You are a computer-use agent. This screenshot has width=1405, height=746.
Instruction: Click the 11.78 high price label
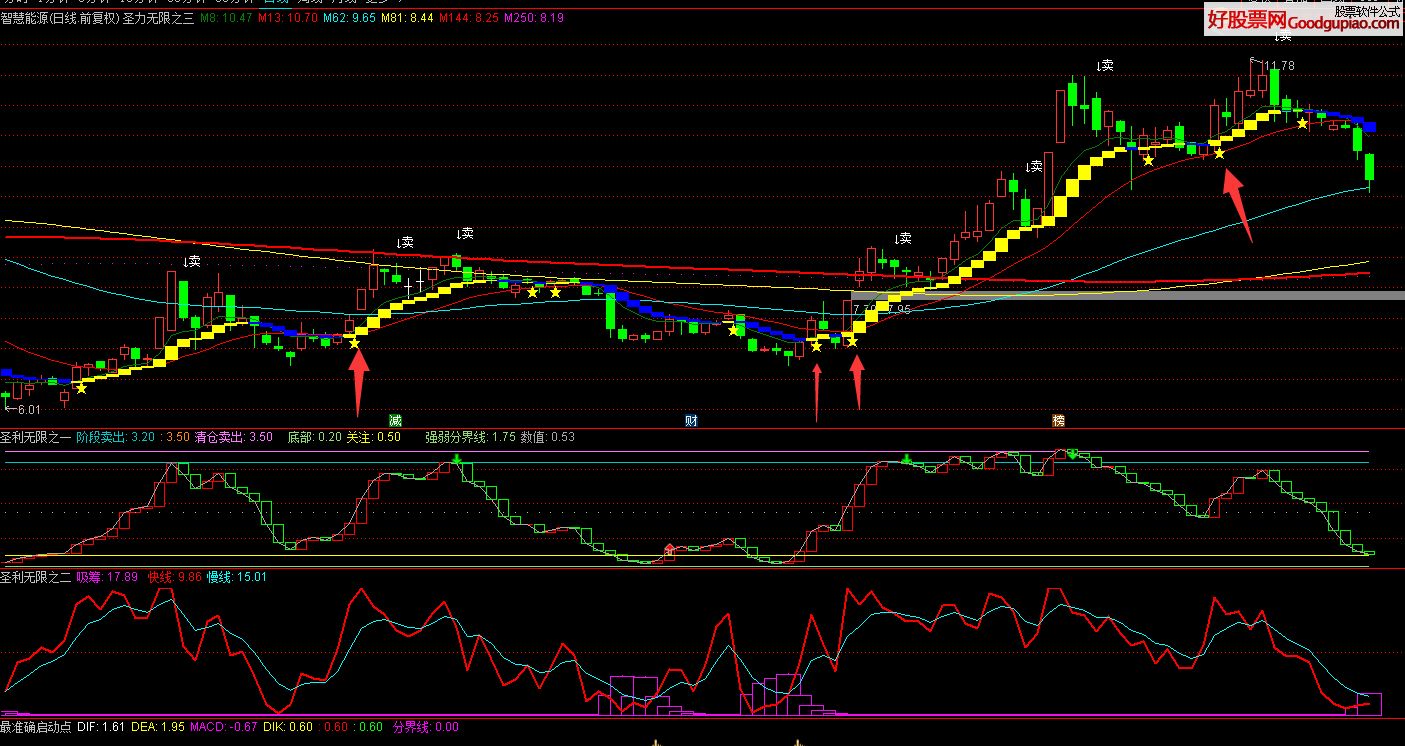pyautogui.click(x=1279, y=66)
